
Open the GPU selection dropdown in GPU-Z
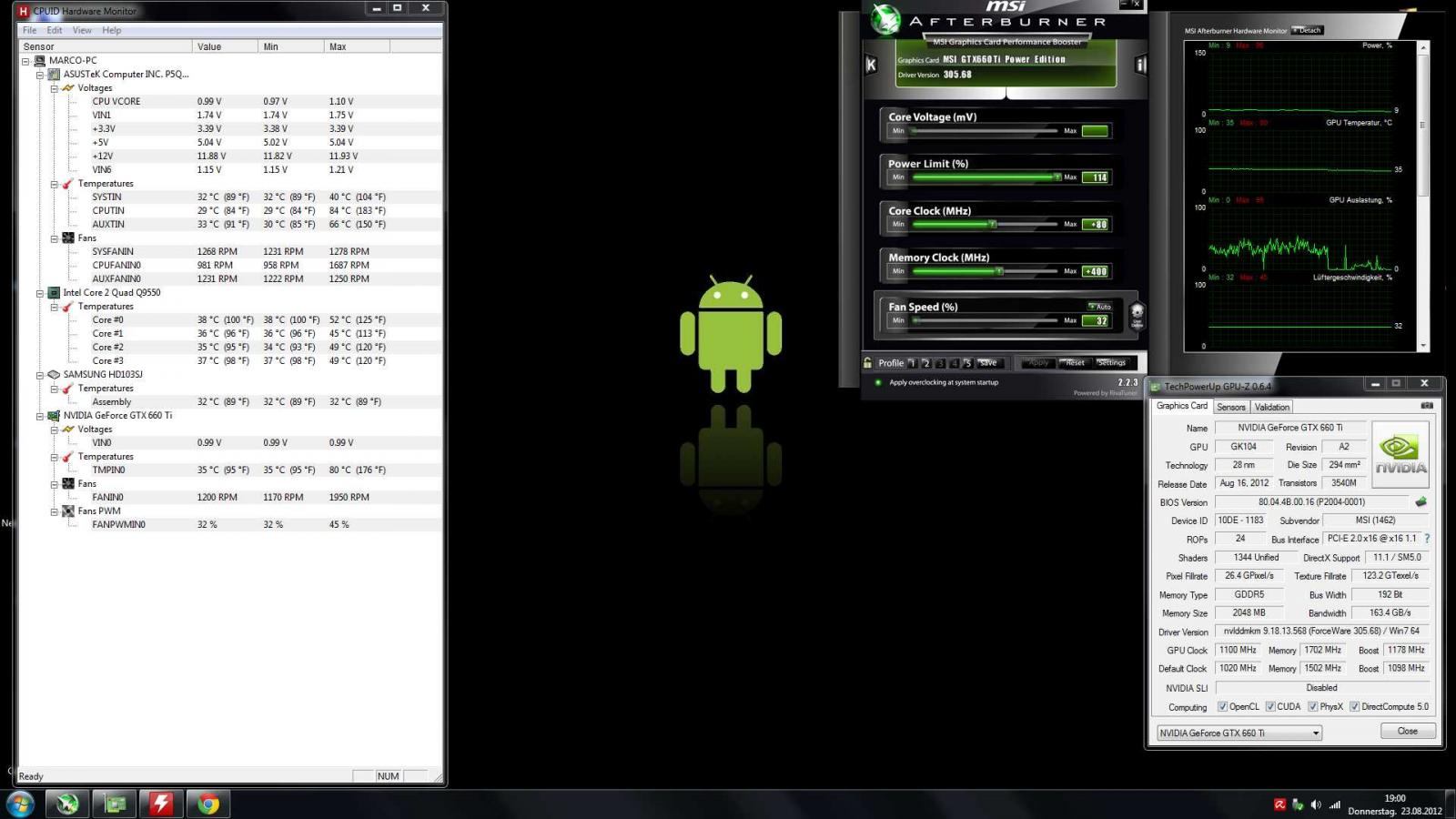click(x=1239, y=733)
